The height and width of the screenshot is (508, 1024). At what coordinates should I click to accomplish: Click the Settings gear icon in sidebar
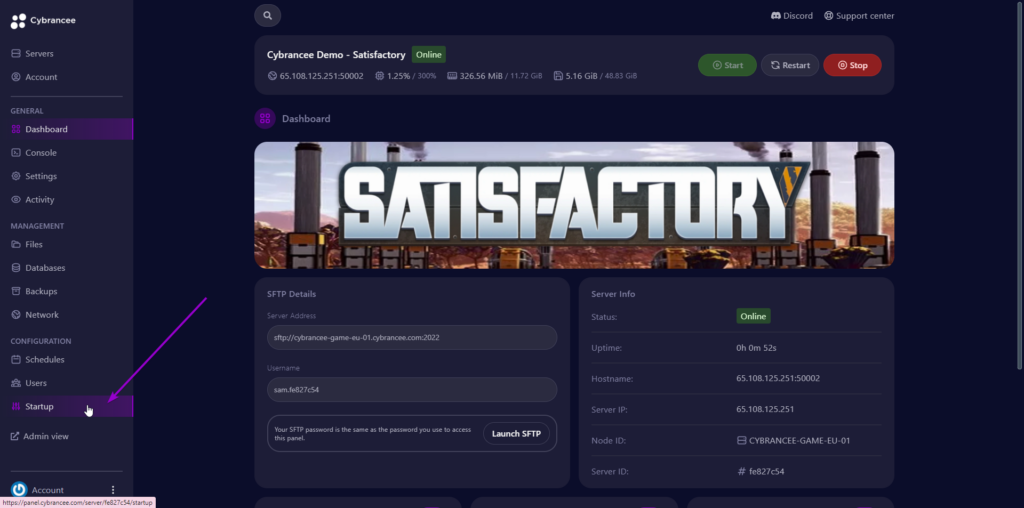pos(16,176)
